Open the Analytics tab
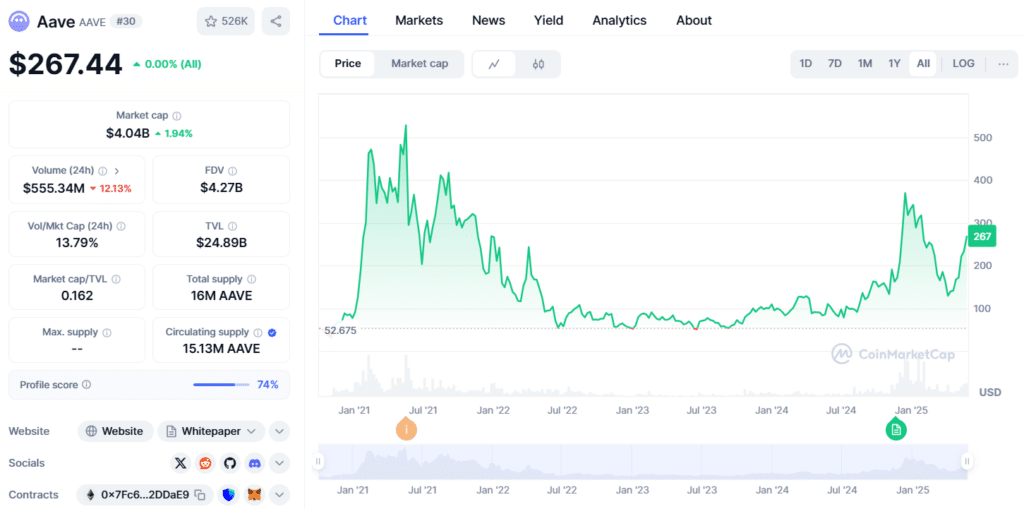This screenshot has width=1024, height=509. point(619,20)
